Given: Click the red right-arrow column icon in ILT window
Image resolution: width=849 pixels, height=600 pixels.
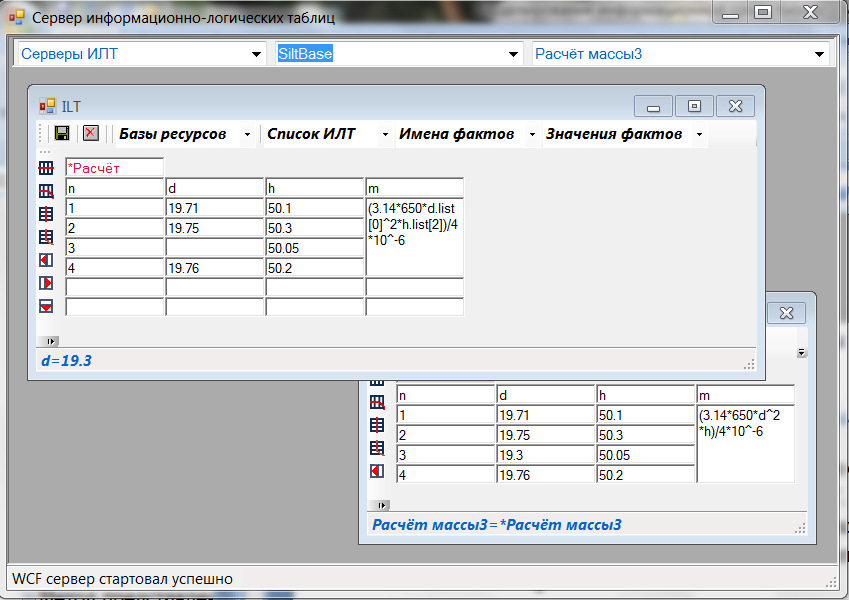Looking at the screenshot, I should click(x=46, y=283).
